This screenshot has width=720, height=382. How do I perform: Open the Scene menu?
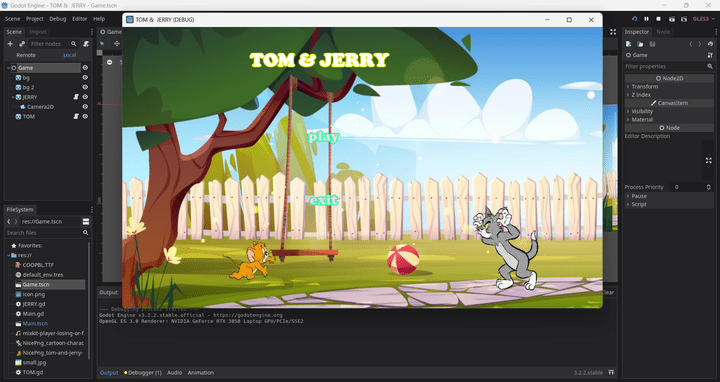[12, 19]
